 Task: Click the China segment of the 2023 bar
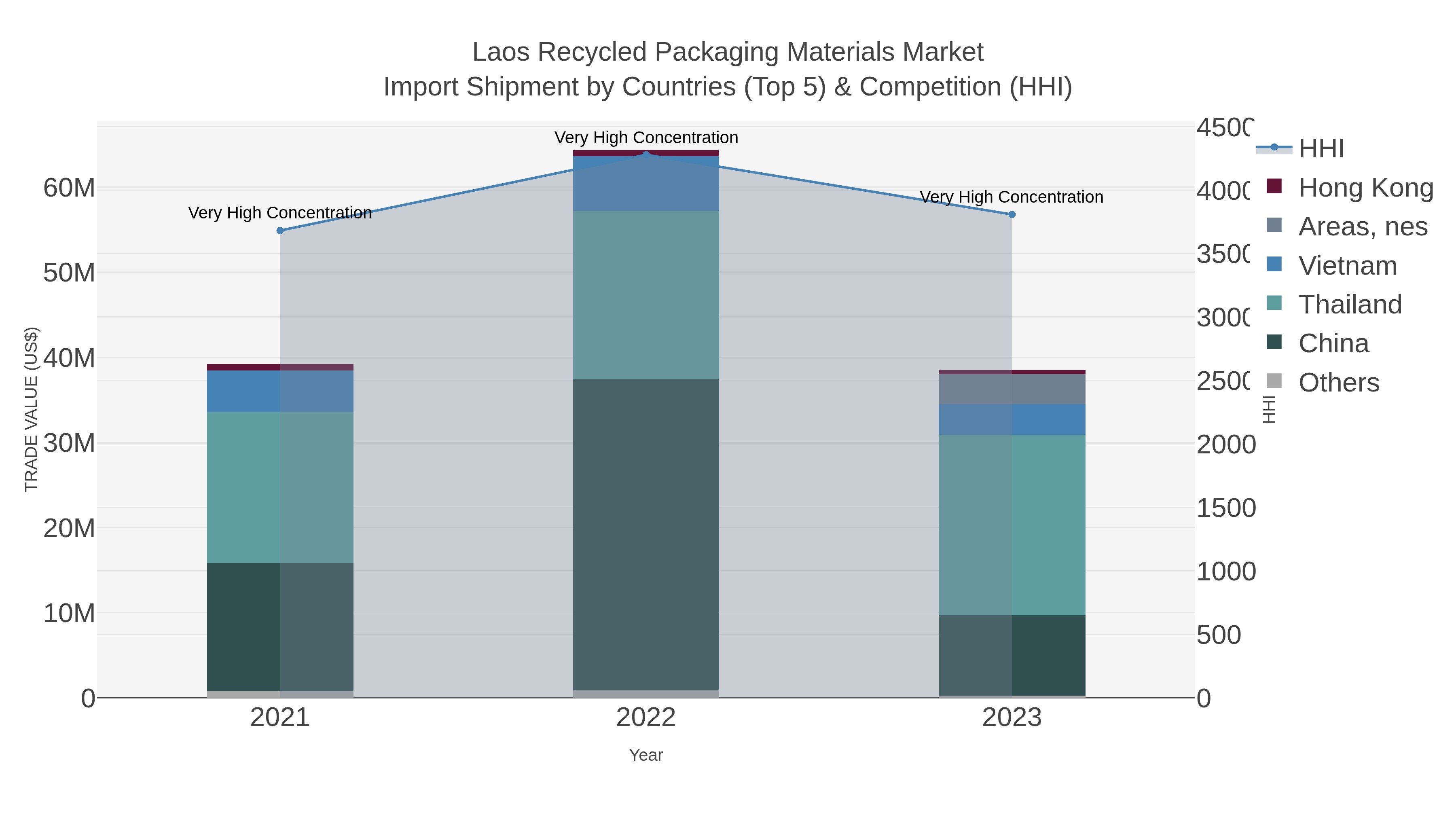pyautogui.click(x=1012, y=656)
